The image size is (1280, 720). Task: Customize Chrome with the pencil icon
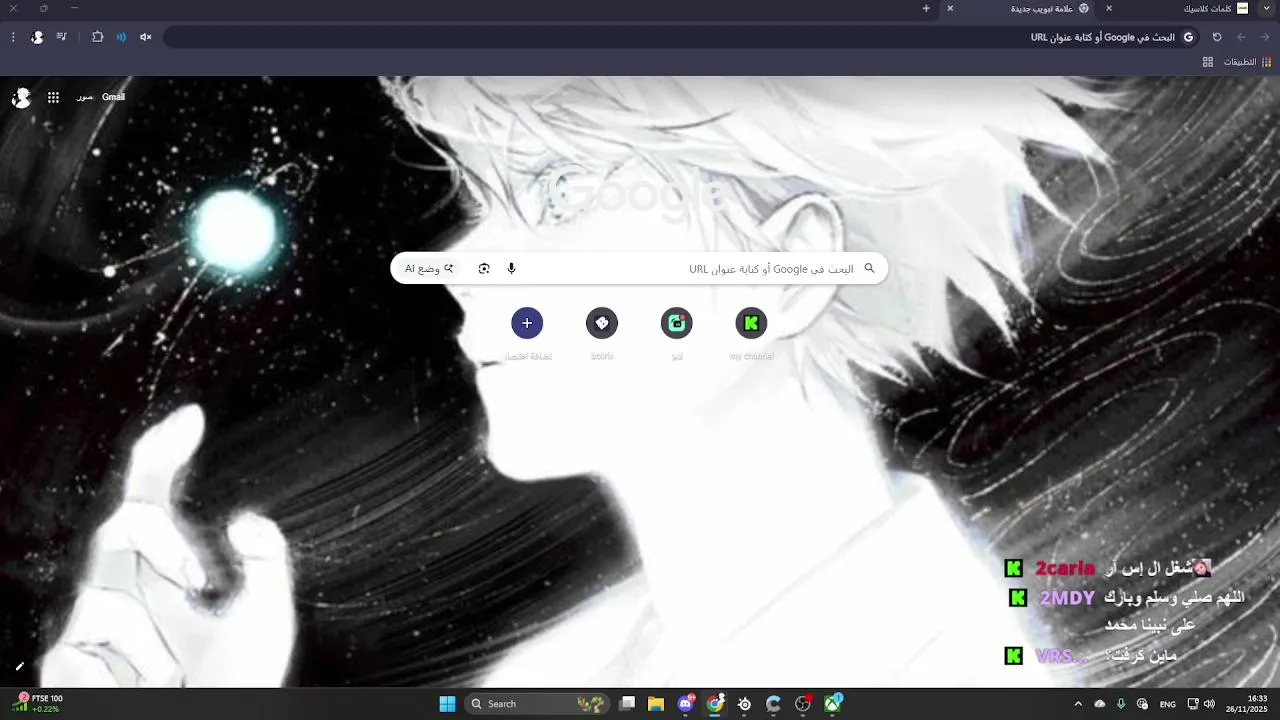[19, 666]
